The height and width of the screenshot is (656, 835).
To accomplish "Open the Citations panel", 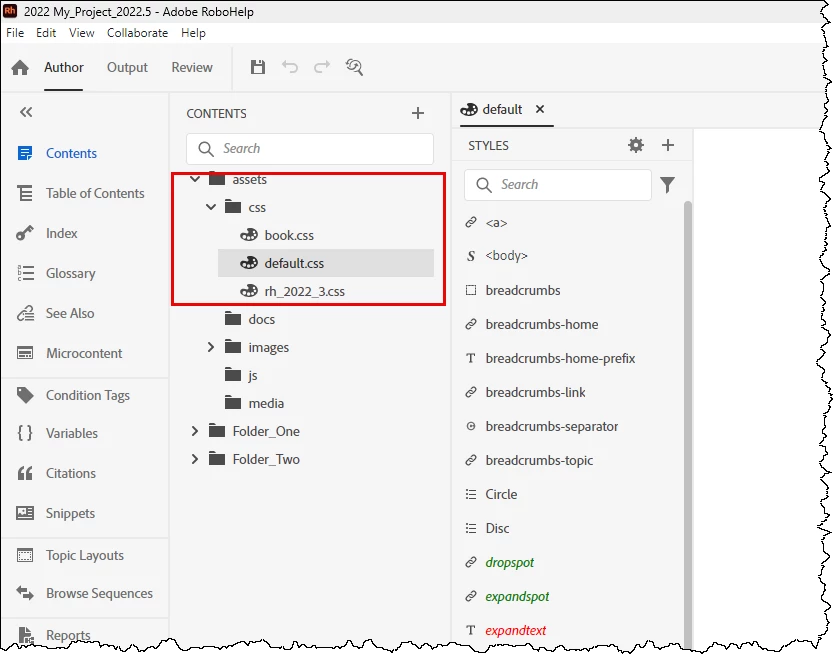I will point(56,473).
